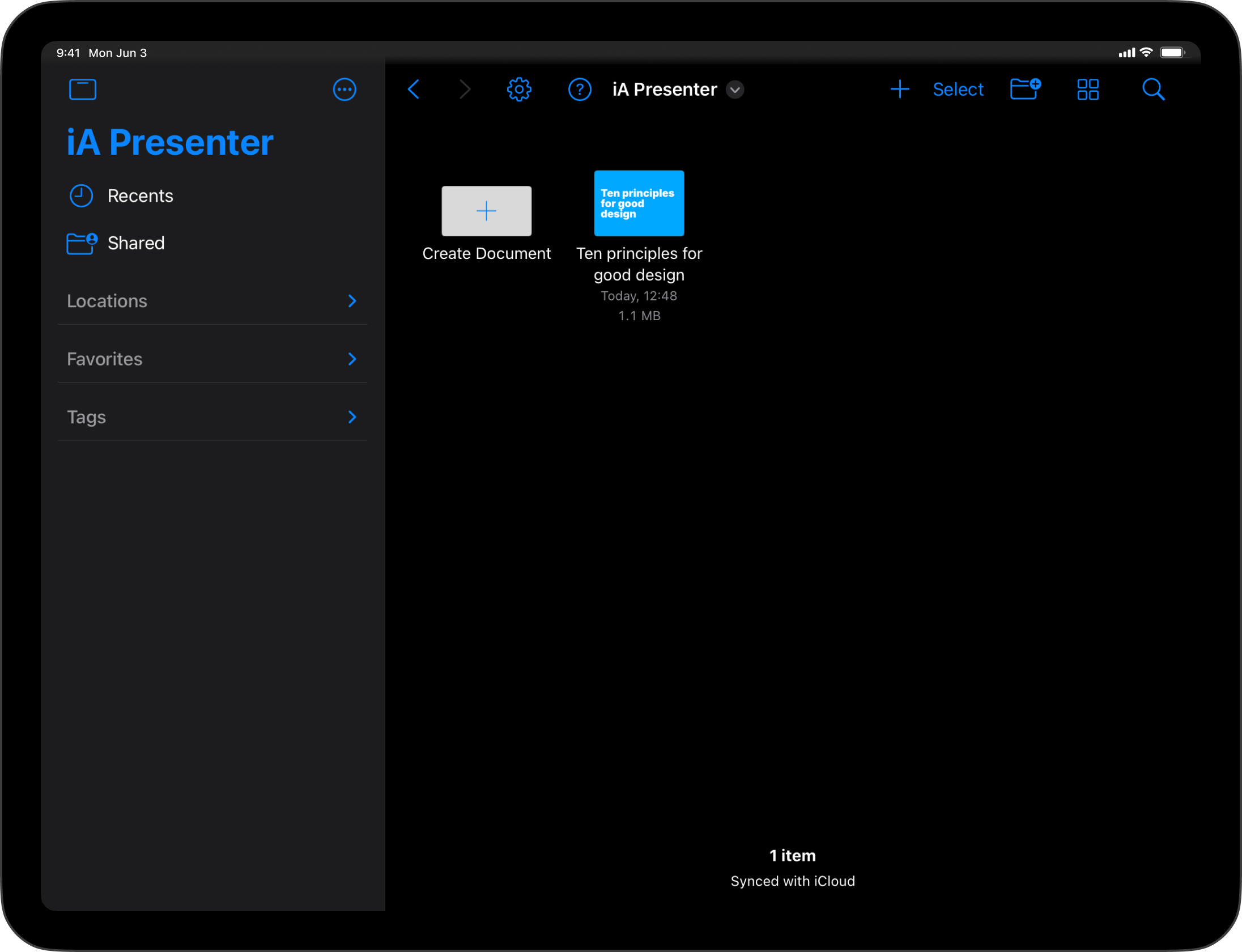Click the Create Document button
This screenshot has width=1242, height=952.
(x=487, y=211)
